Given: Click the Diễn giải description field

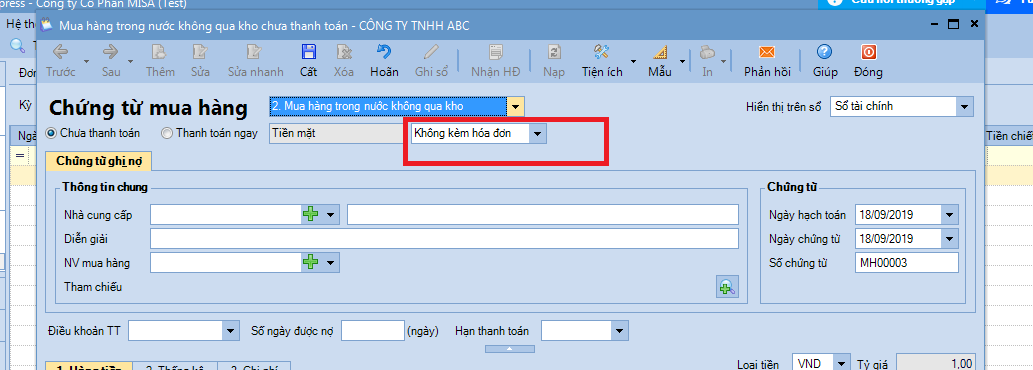Looking at the screenshot, I should tap(444, 238).
